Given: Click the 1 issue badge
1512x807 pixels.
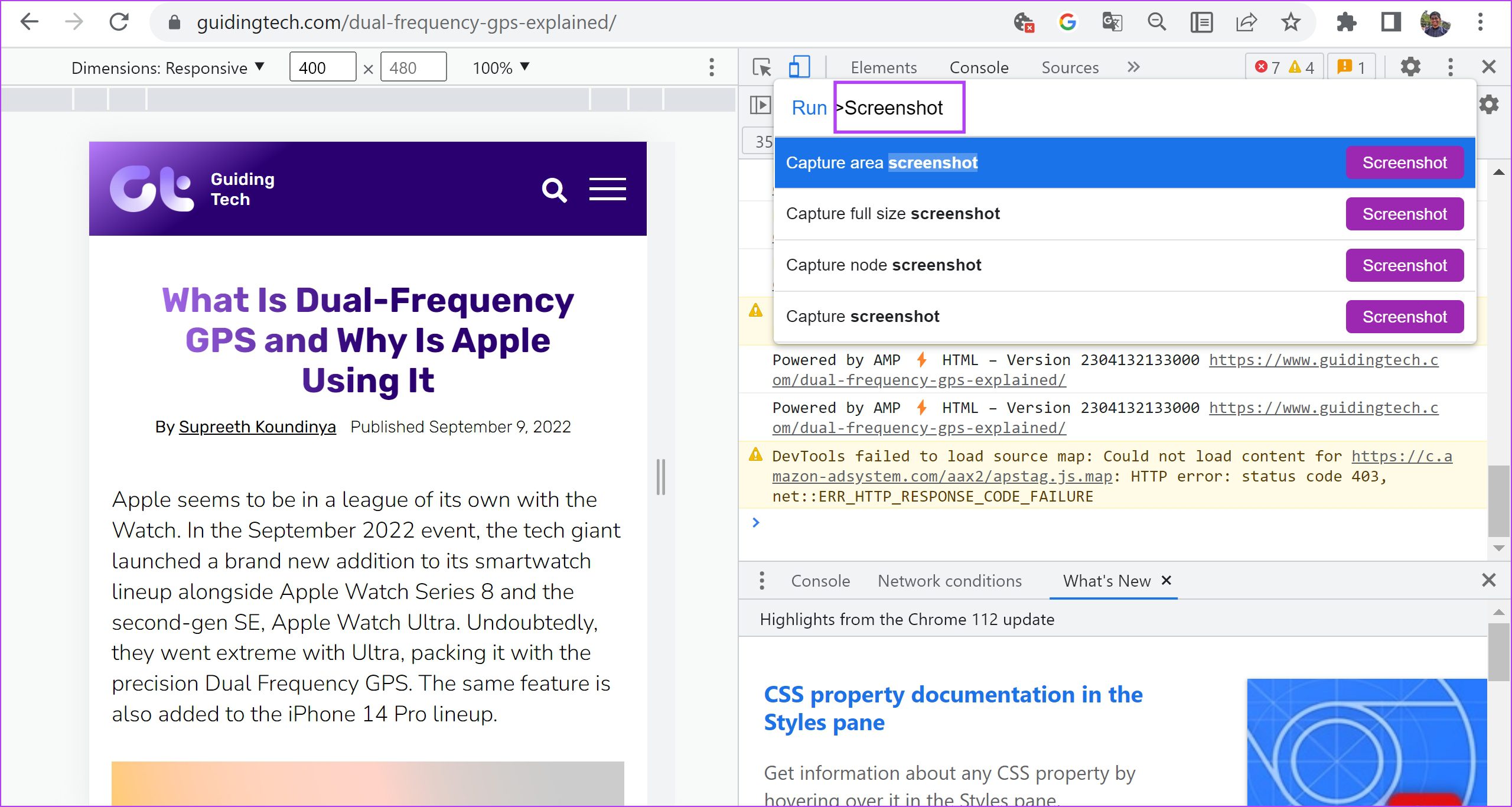Looking at the screenshot, I should (x=1351, y=67).
